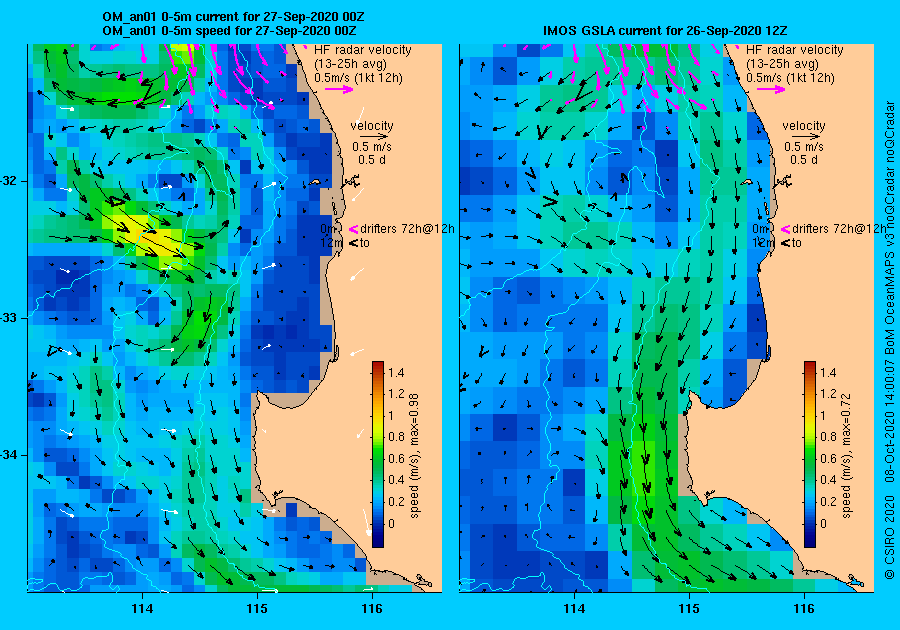
Task: Click the 1.4 tick label on OM_an01 colorbar
Action: [396, 373]
